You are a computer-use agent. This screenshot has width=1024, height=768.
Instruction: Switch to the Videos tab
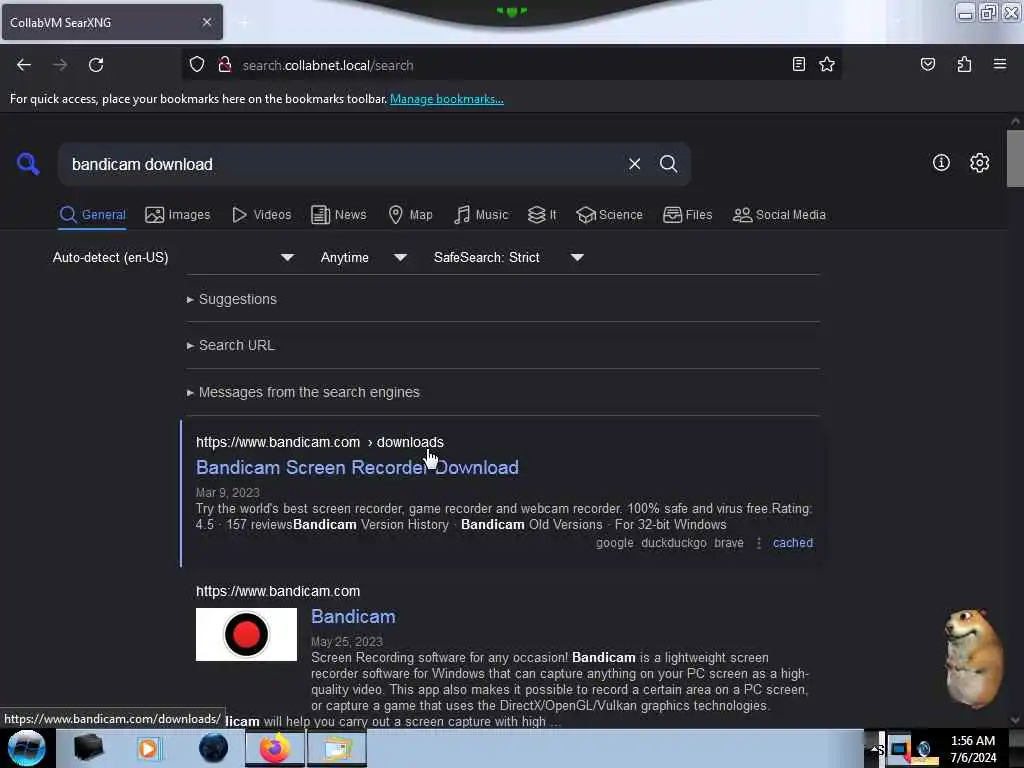[x=261, y=215]
